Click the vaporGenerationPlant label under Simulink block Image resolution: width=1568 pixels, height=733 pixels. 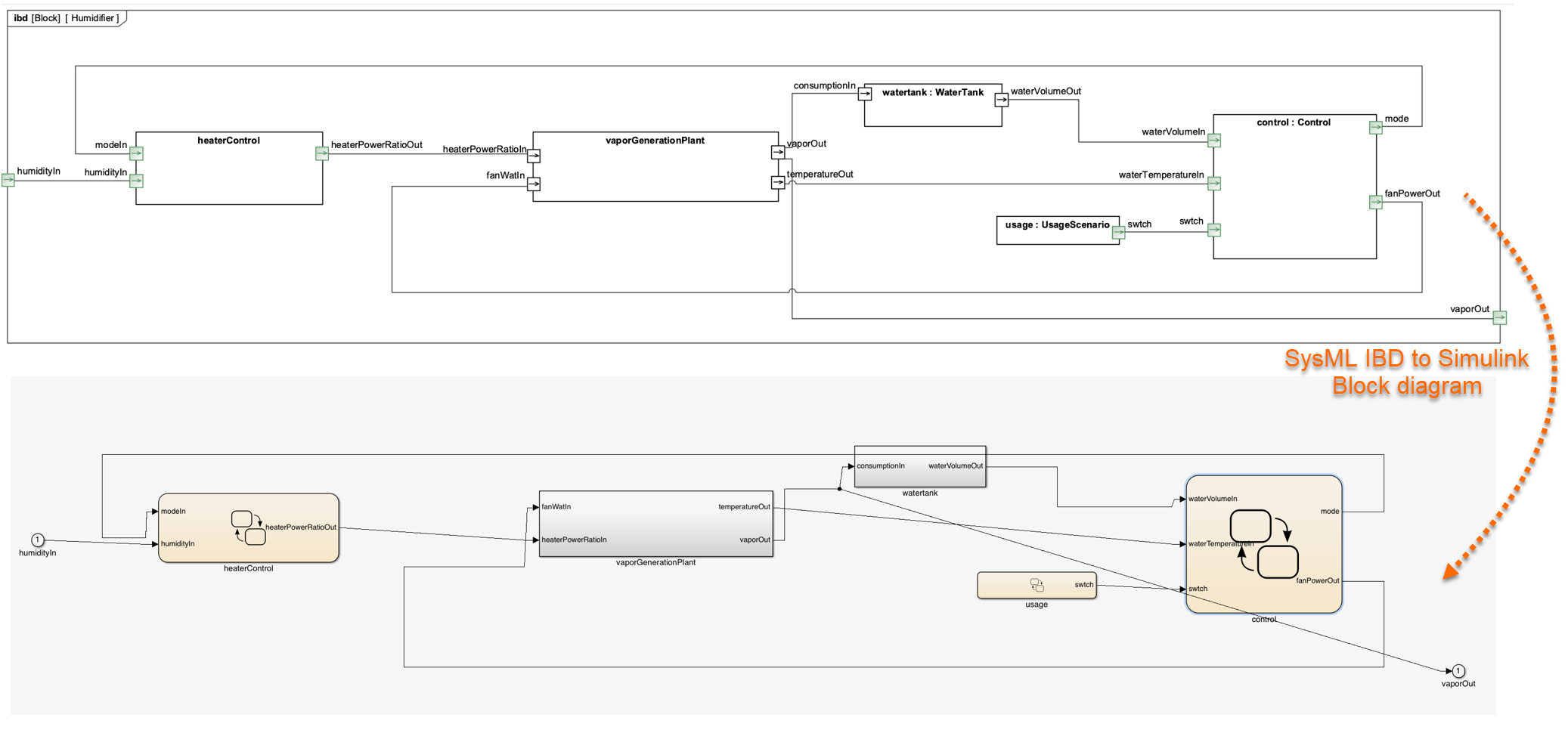click(656, 562)
